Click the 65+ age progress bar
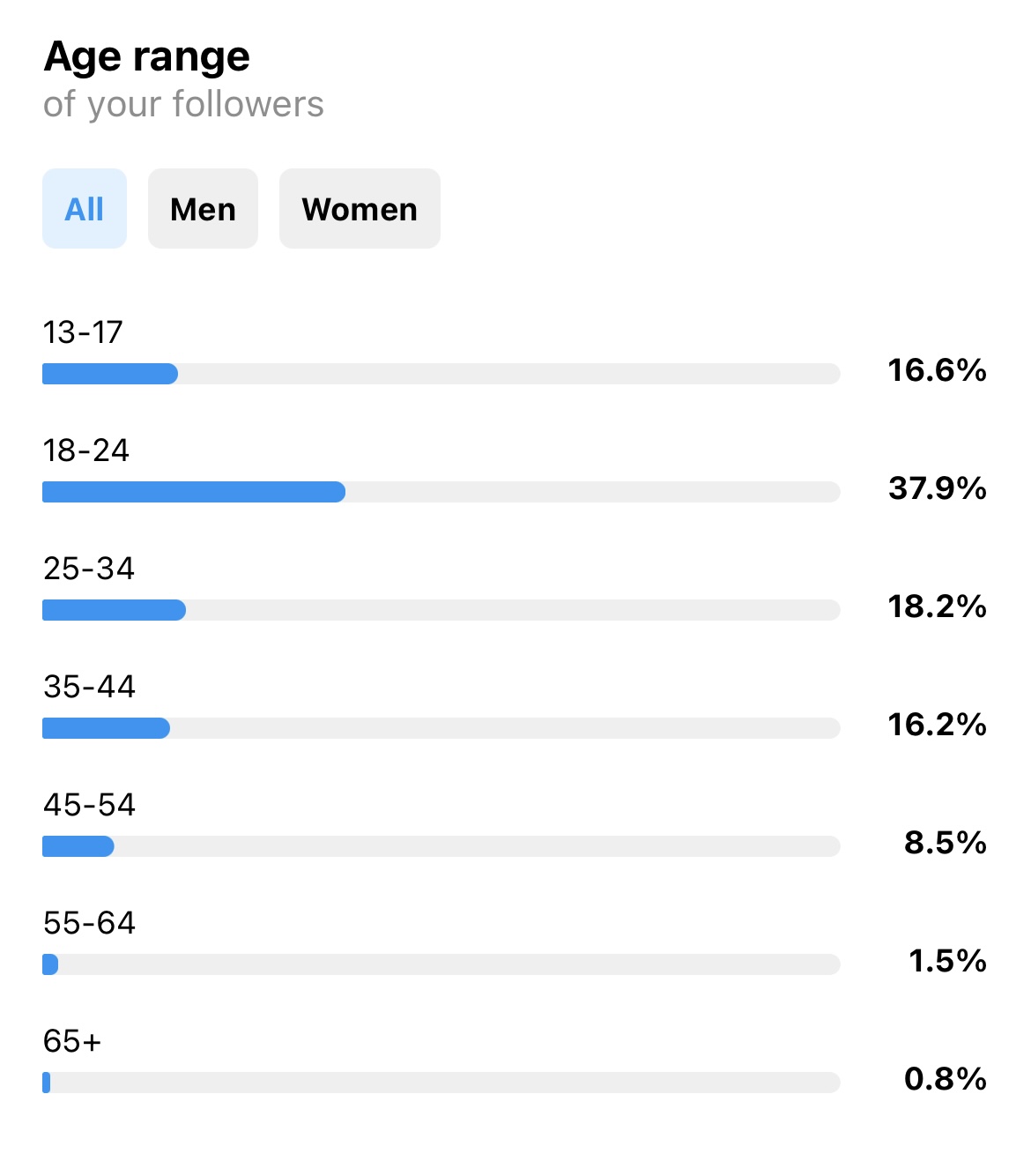 point(441,1083)
